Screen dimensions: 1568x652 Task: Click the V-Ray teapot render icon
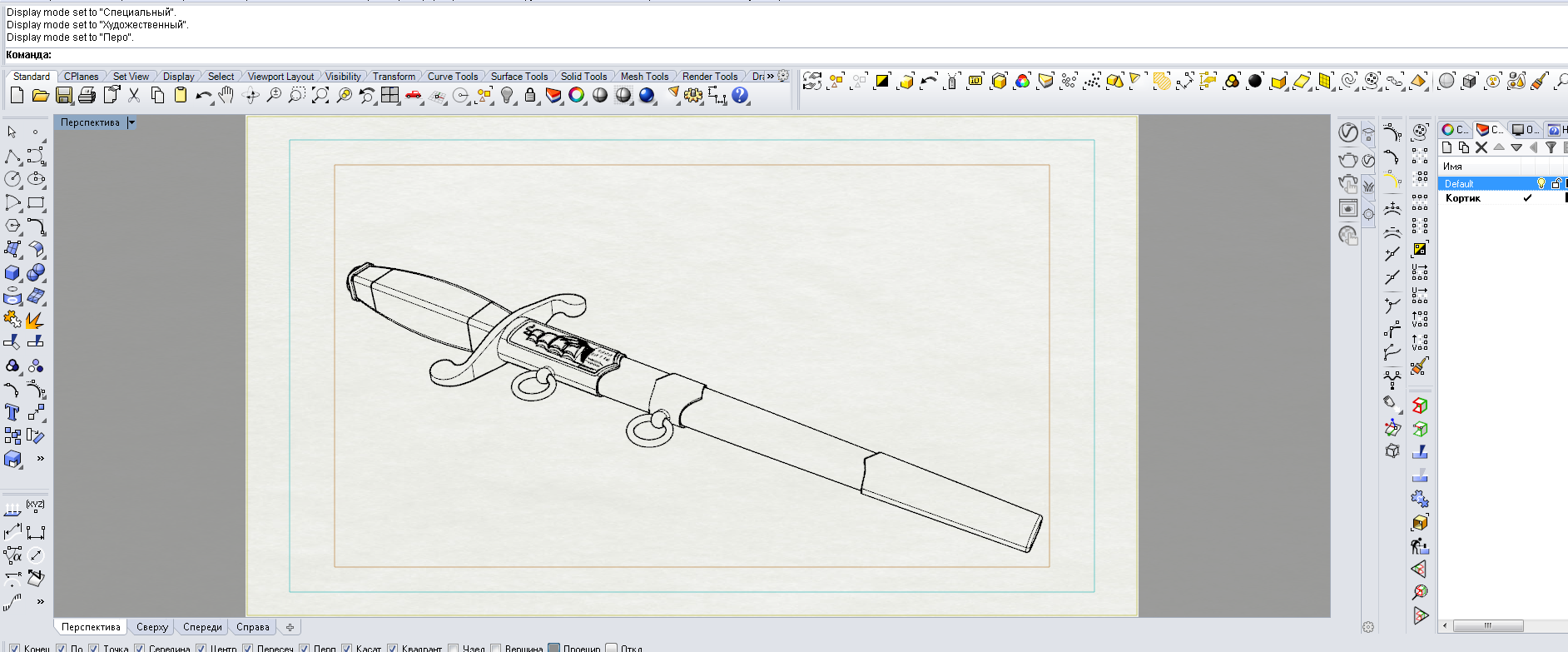[1347, 159]
